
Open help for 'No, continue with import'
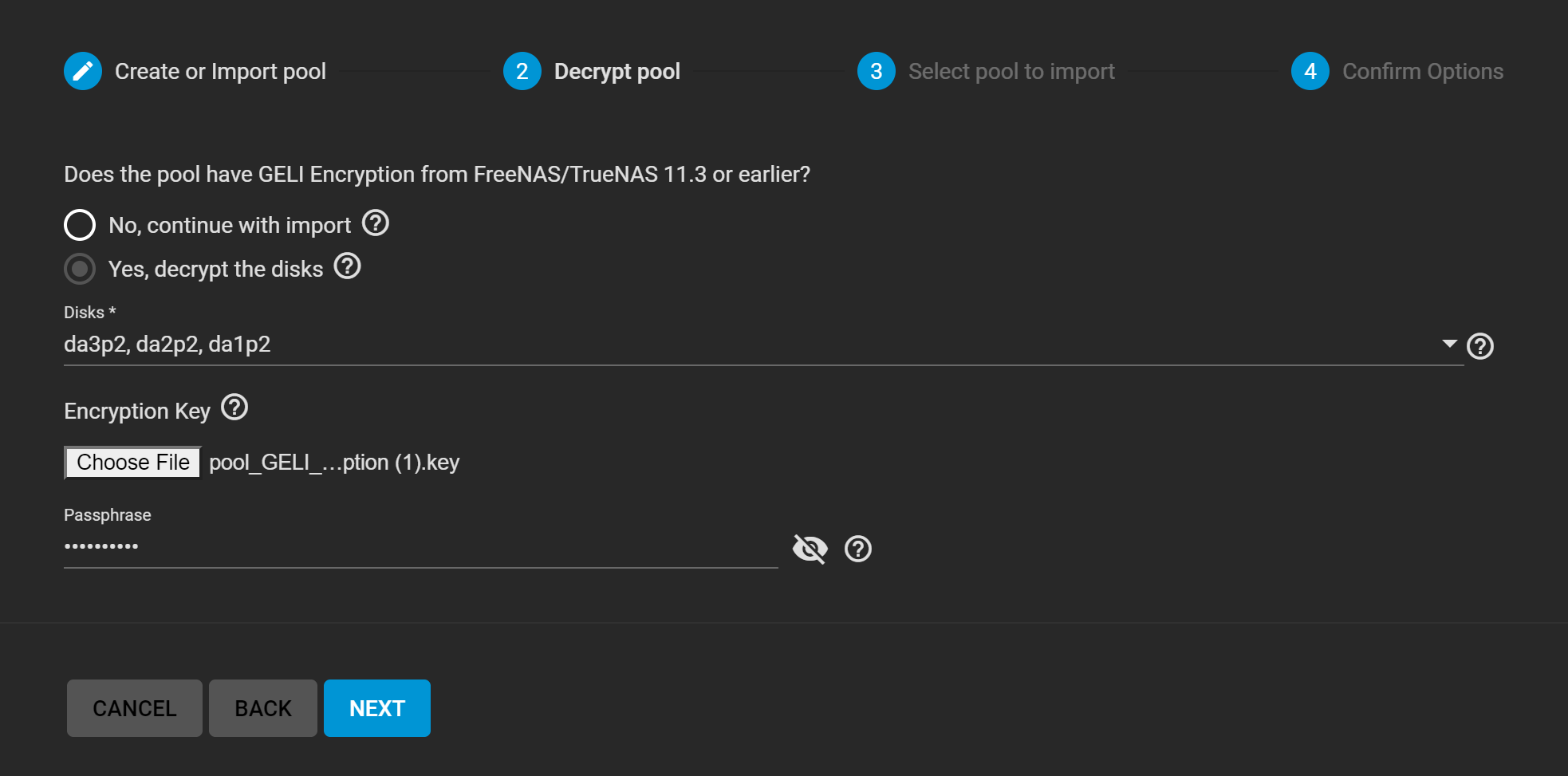point(376,223)
